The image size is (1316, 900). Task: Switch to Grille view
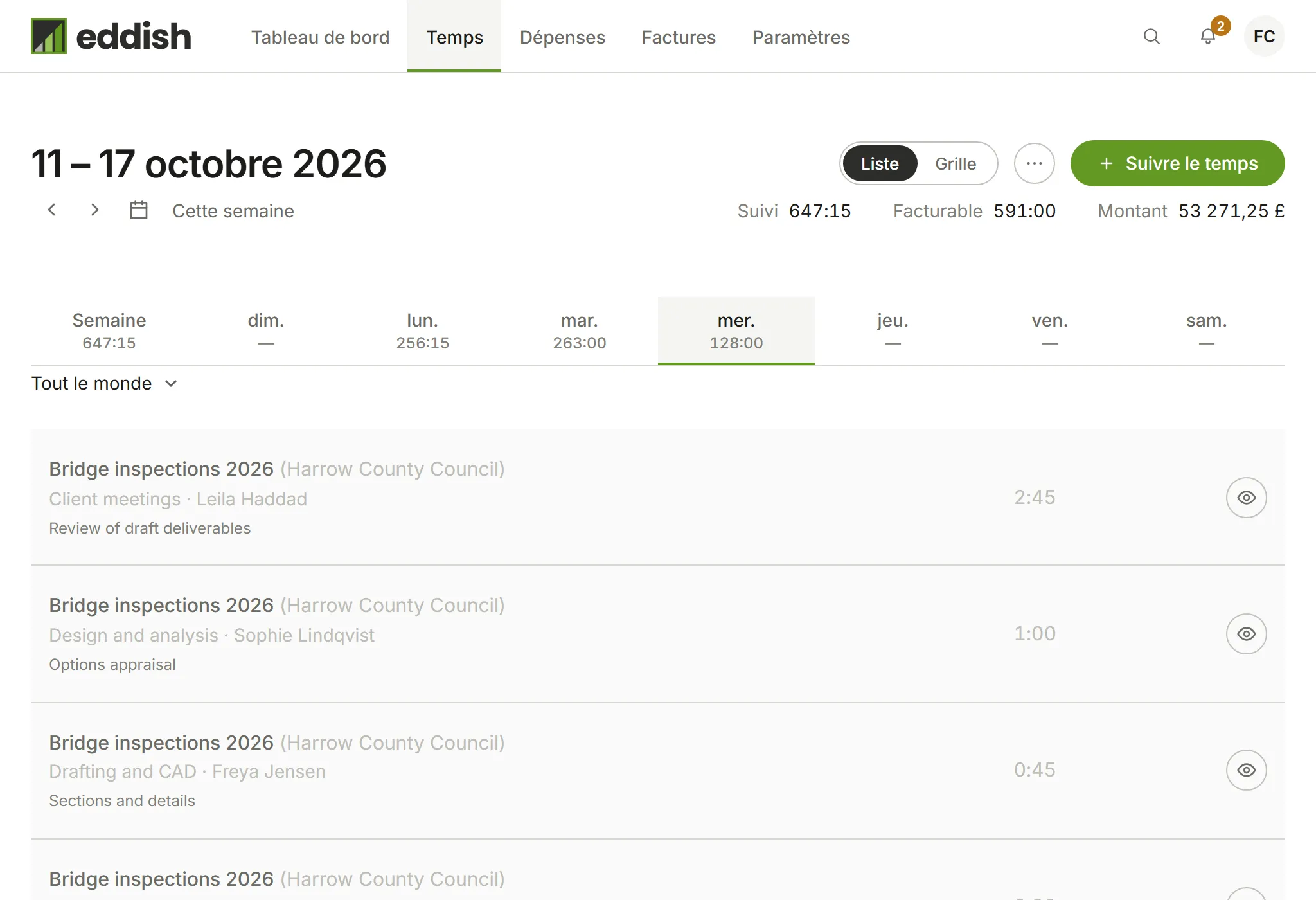pos(956,163)
